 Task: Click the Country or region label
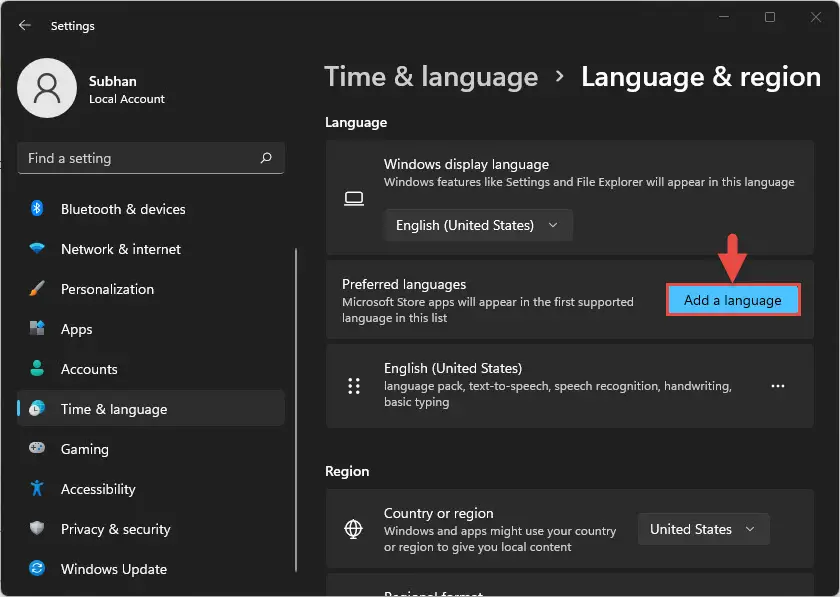click(438, 513)
